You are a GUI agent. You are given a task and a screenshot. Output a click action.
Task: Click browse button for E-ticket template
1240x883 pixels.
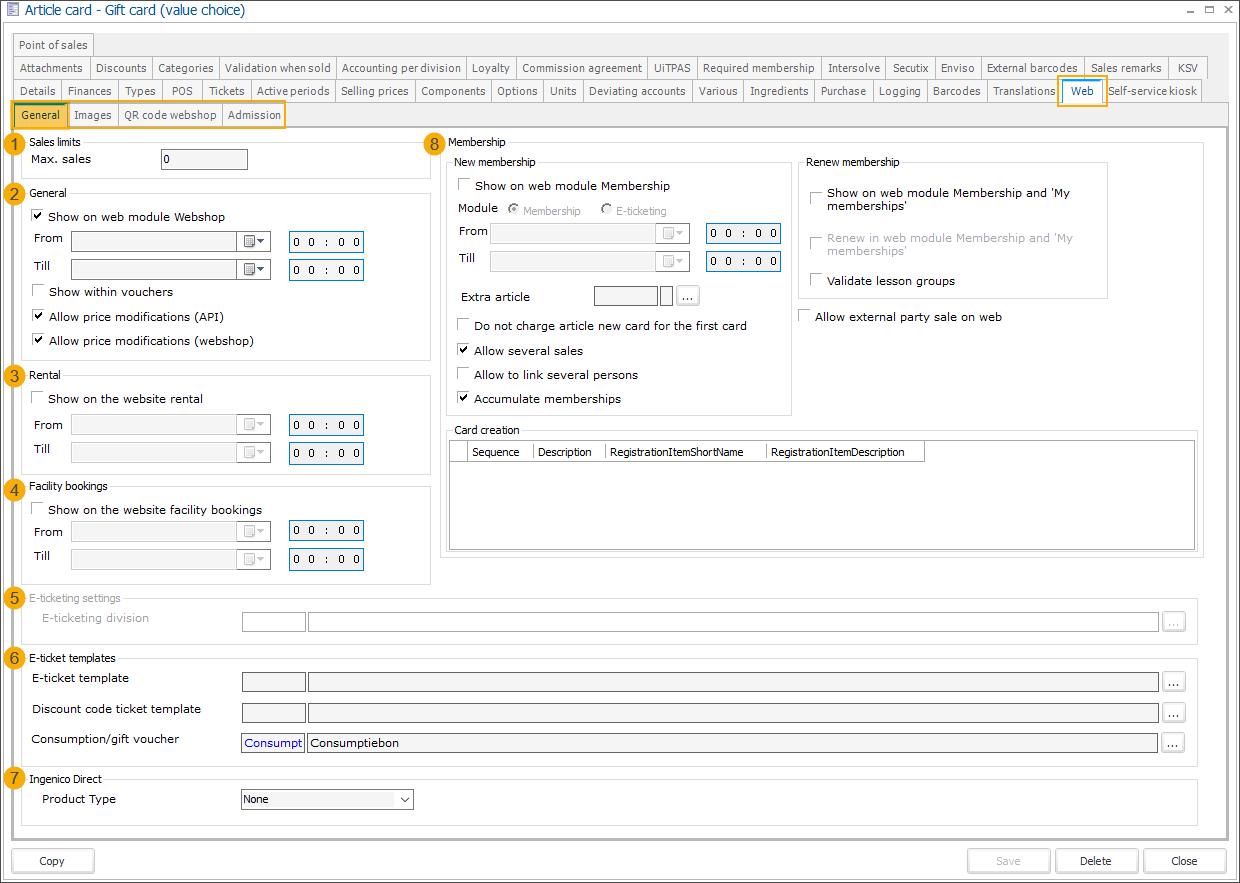click(1173, 683)
